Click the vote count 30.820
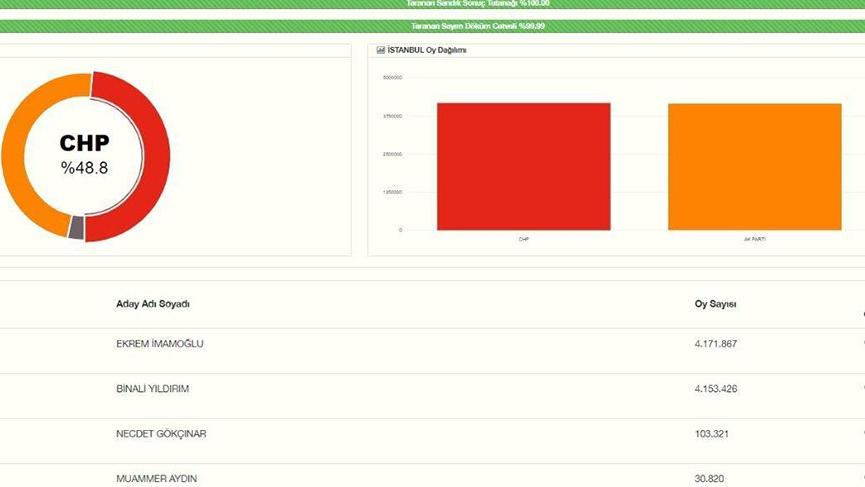 point(709,479)
